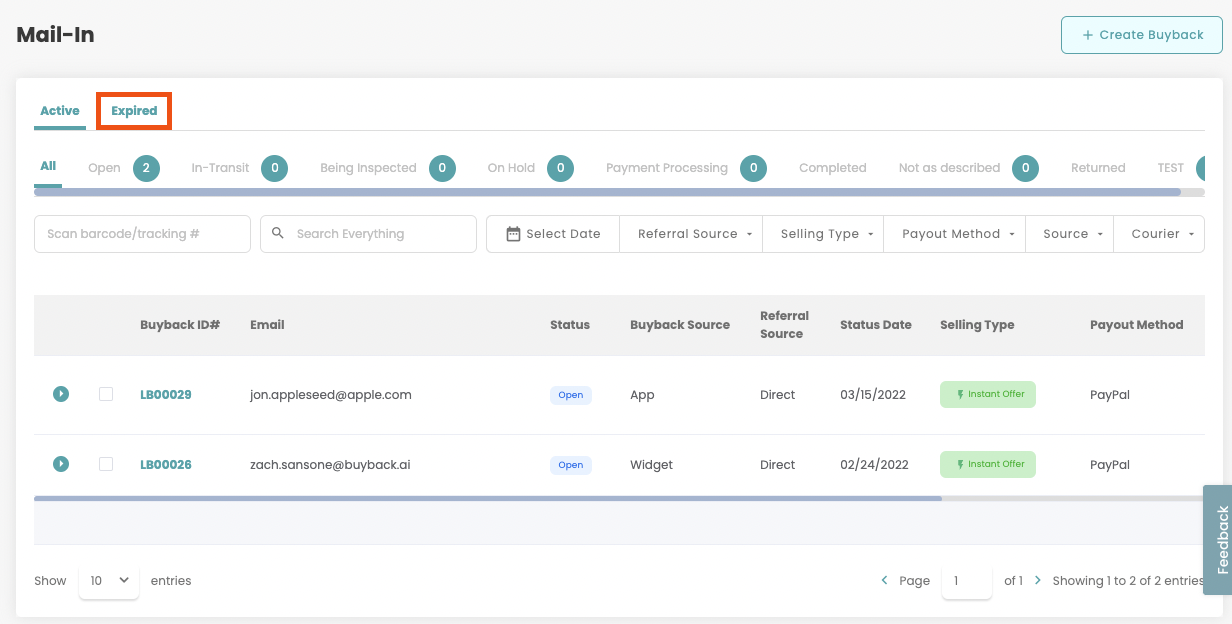Click the Payment Processing count badge

[x=754, y=168]
